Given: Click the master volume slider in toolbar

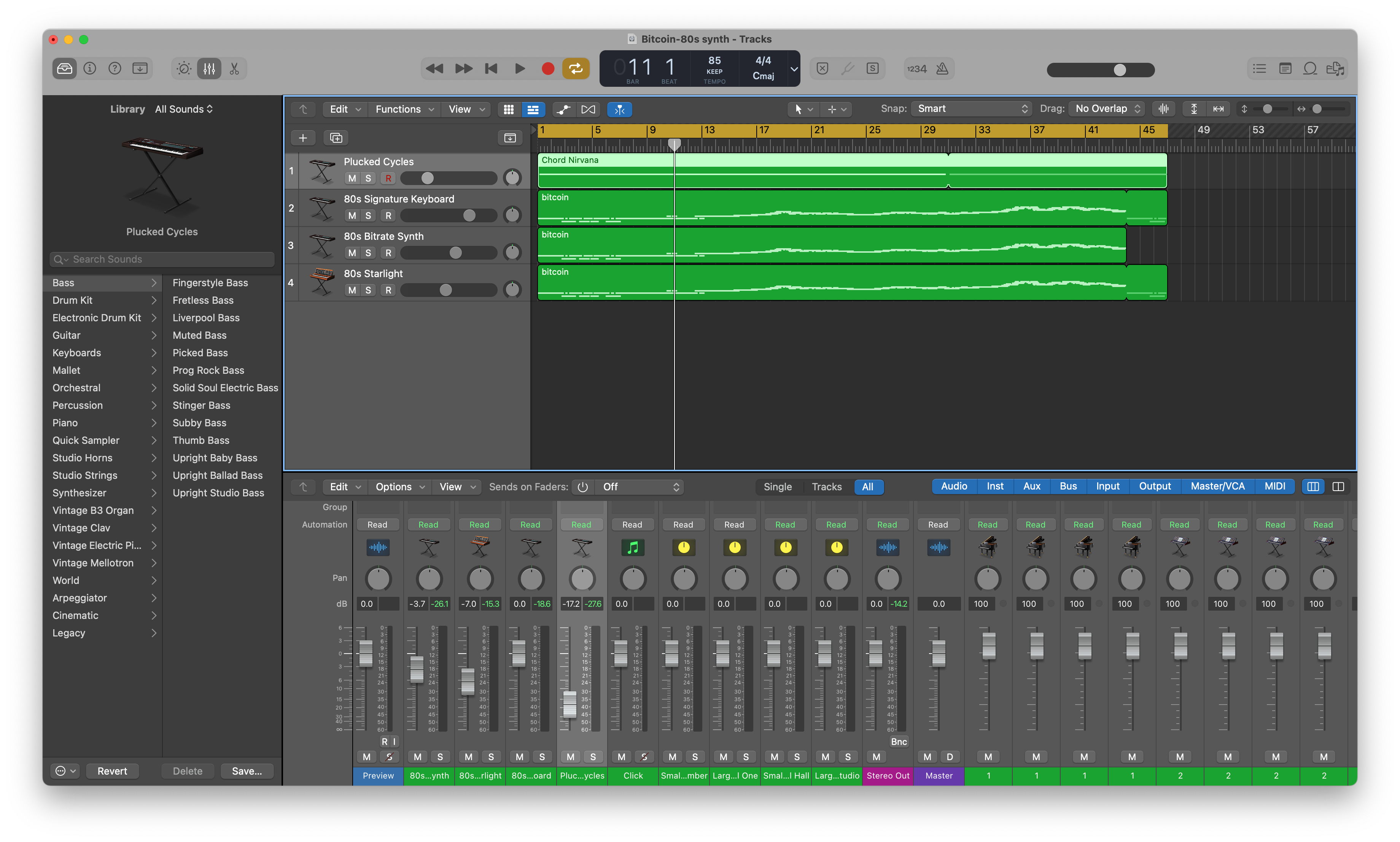Looking at the screenshot, I should [1100, 70].
